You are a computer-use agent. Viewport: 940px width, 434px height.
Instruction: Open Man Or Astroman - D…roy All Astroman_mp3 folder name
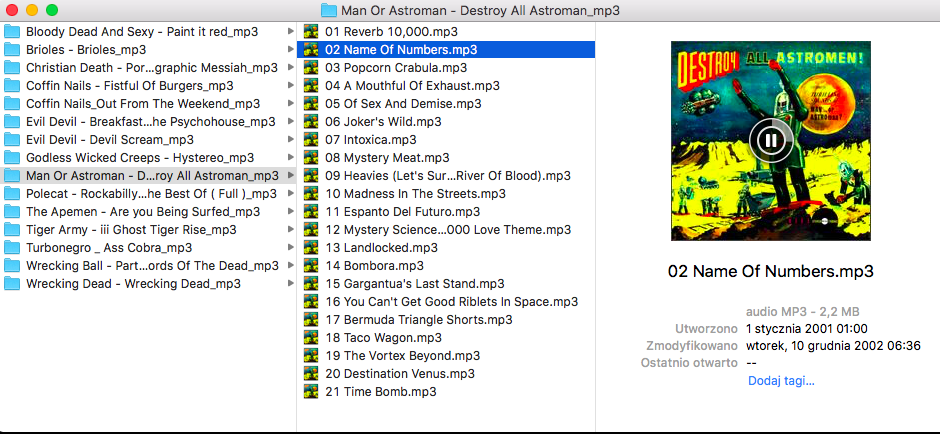click(x=152, y=176)
